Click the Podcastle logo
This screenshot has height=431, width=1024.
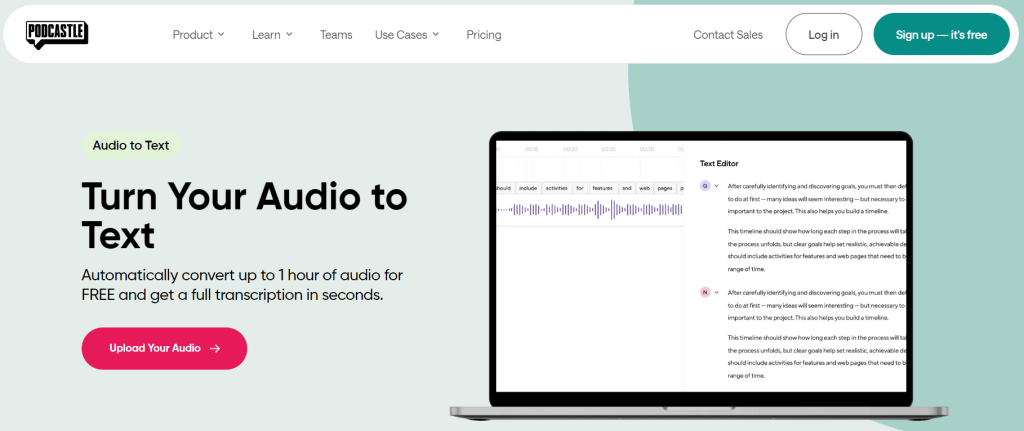coord(57,34)
